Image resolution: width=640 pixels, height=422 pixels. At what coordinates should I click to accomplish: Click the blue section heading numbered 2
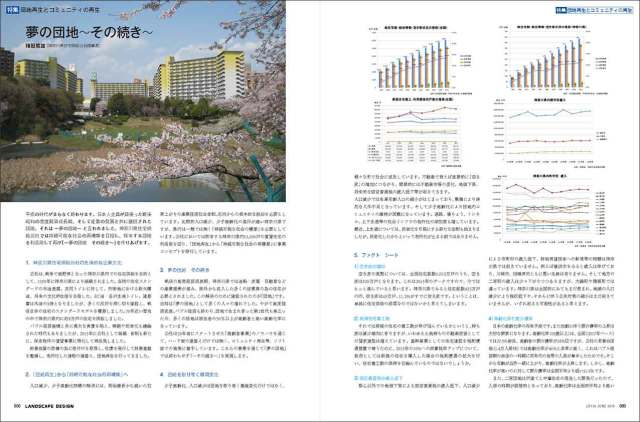click(77, 374)
